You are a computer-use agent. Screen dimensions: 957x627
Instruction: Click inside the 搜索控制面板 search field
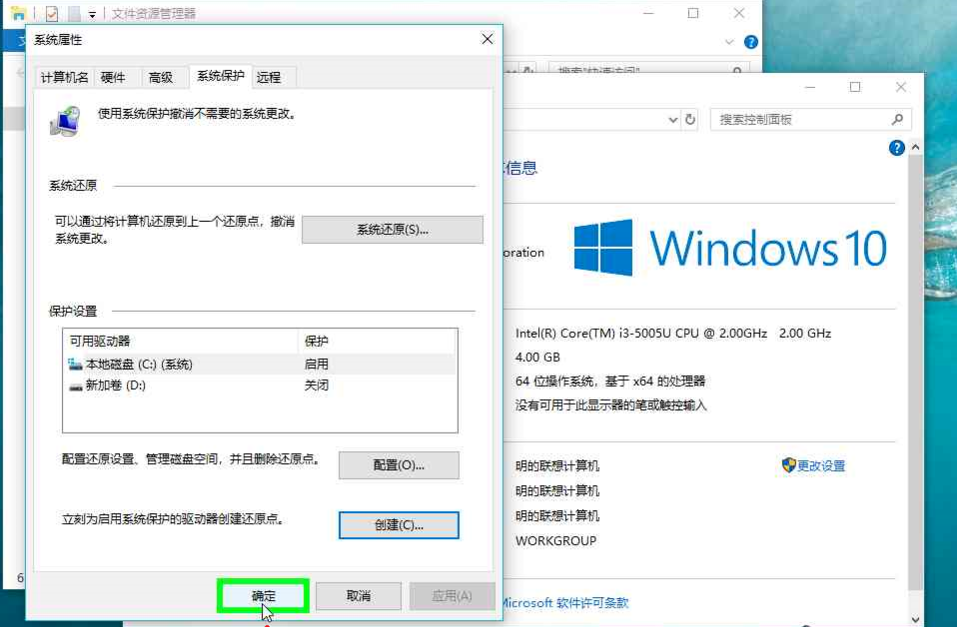pos(790,118)
